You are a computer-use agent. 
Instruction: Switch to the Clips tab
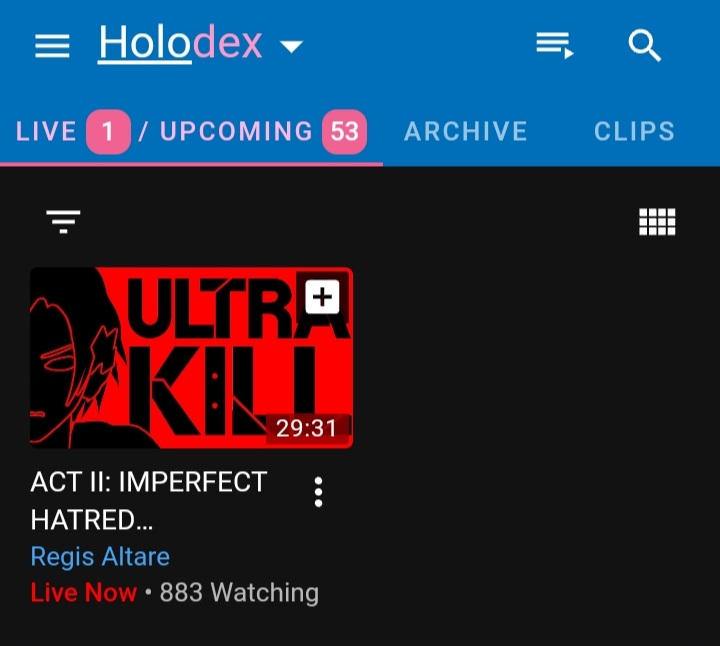tap(634, 131)
